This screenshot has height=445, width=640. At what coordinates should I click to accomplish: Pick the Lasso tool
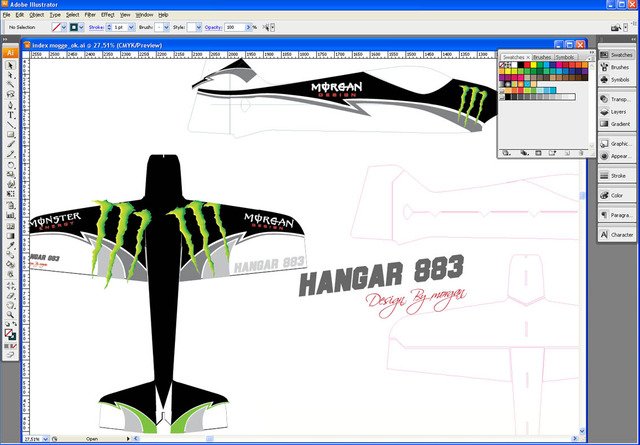11,95
